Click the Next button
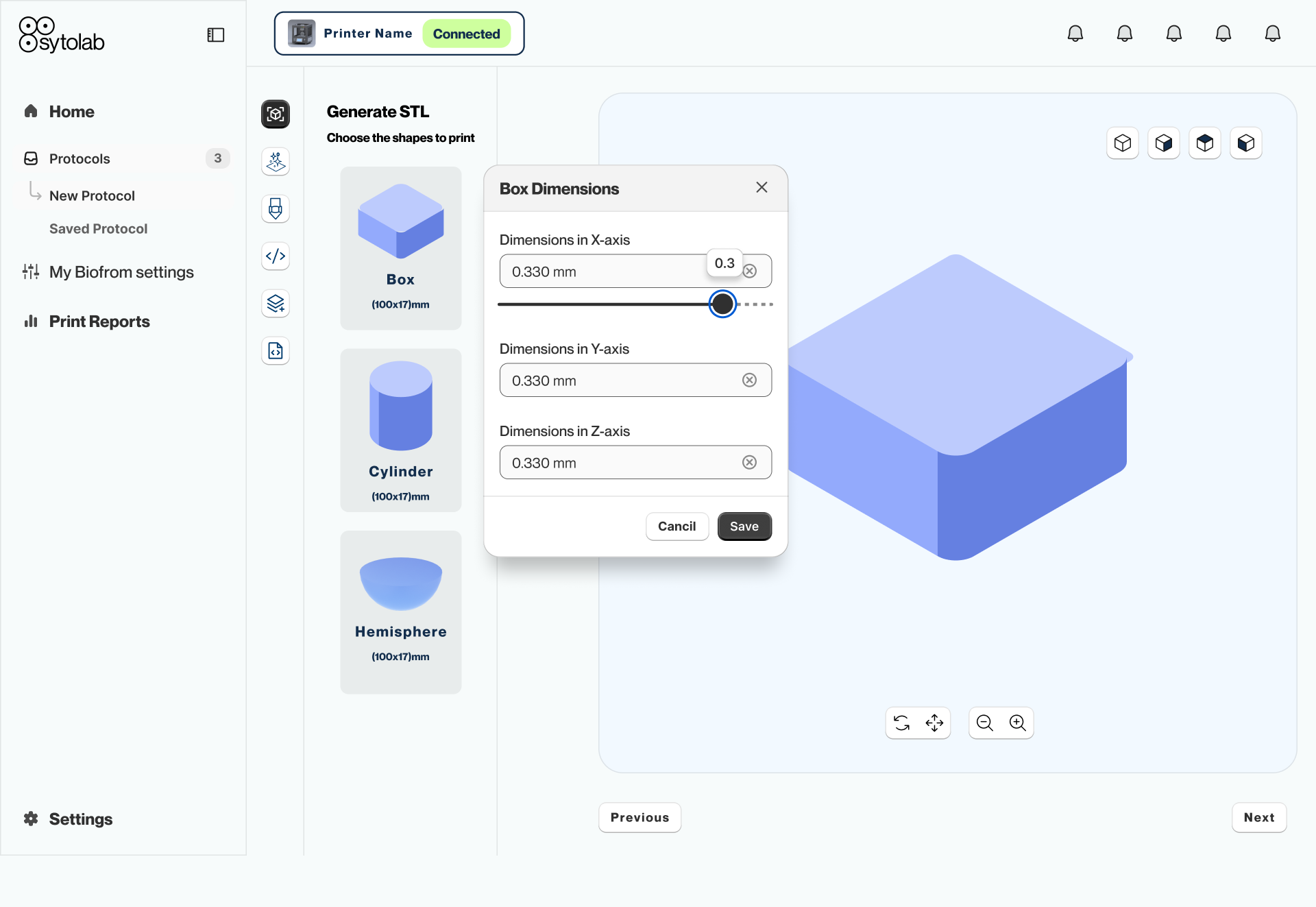 (1258, 818)
